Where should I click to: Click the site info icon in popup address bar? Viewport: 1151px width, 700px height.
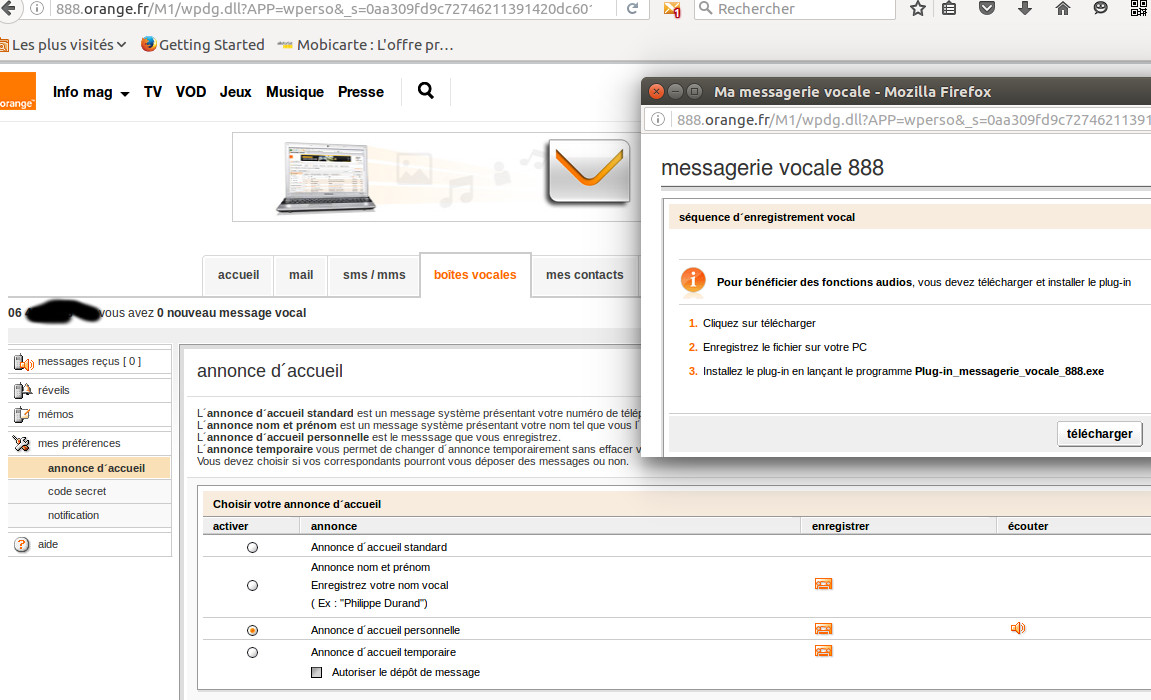pos(658,120)
